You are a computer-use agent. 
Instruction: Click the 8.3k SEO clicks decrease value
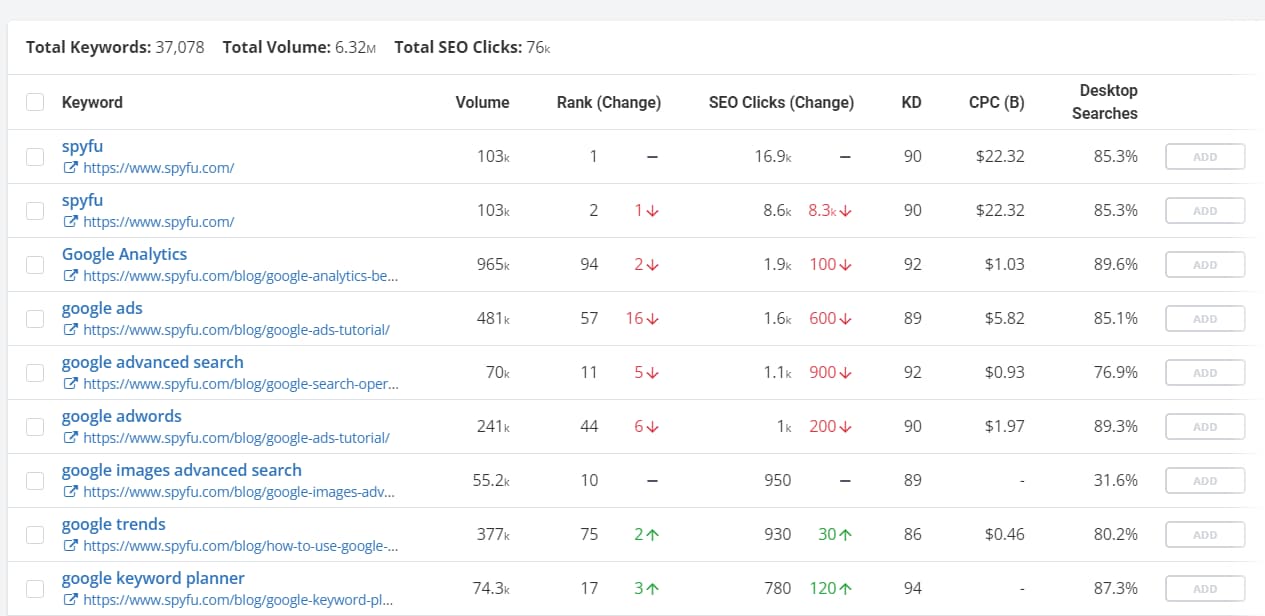(x=830, y=211)
